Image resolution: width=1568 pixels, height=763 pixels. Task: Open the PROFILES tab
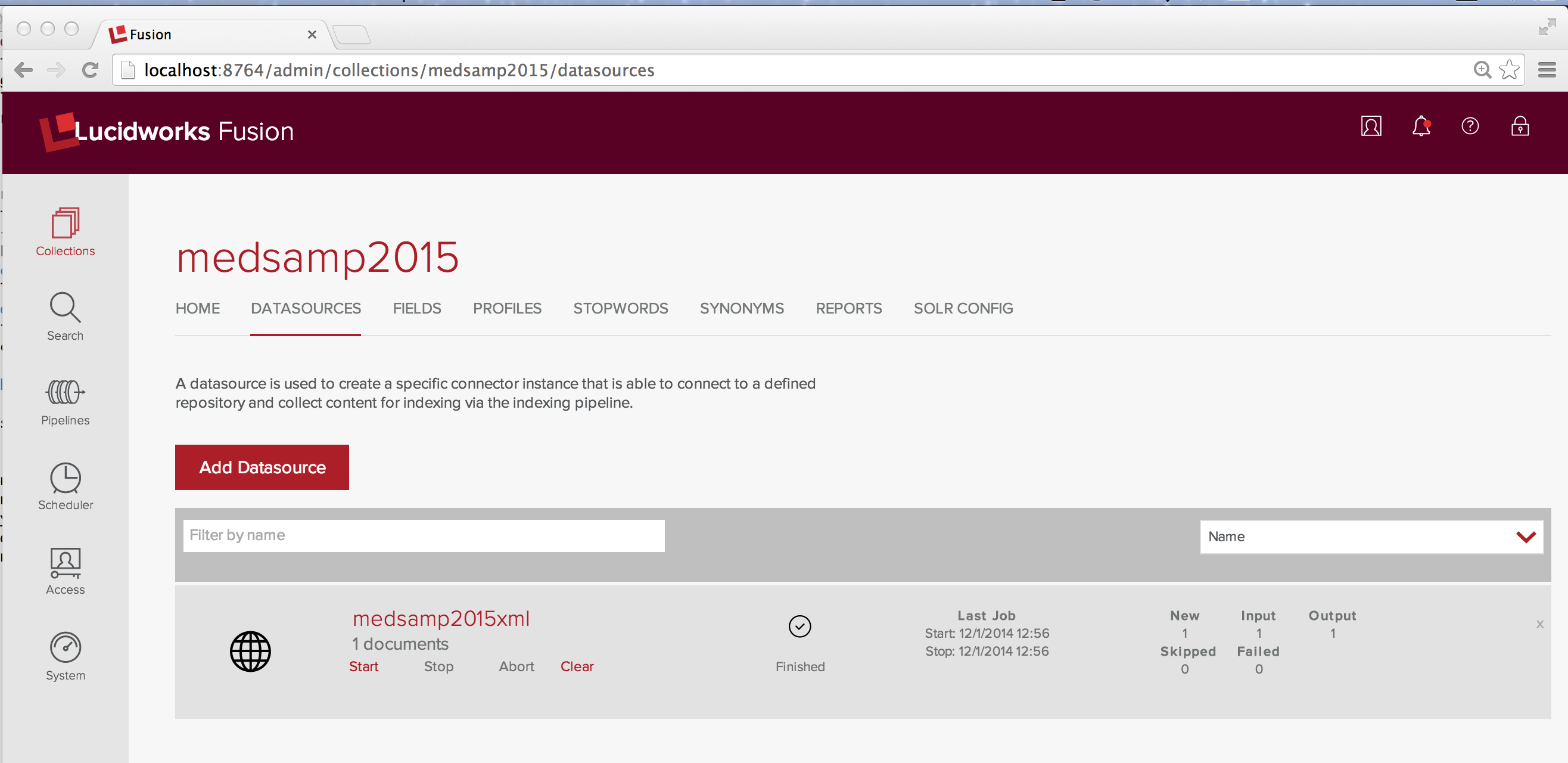pyautogui.click(x=507, y=308)
